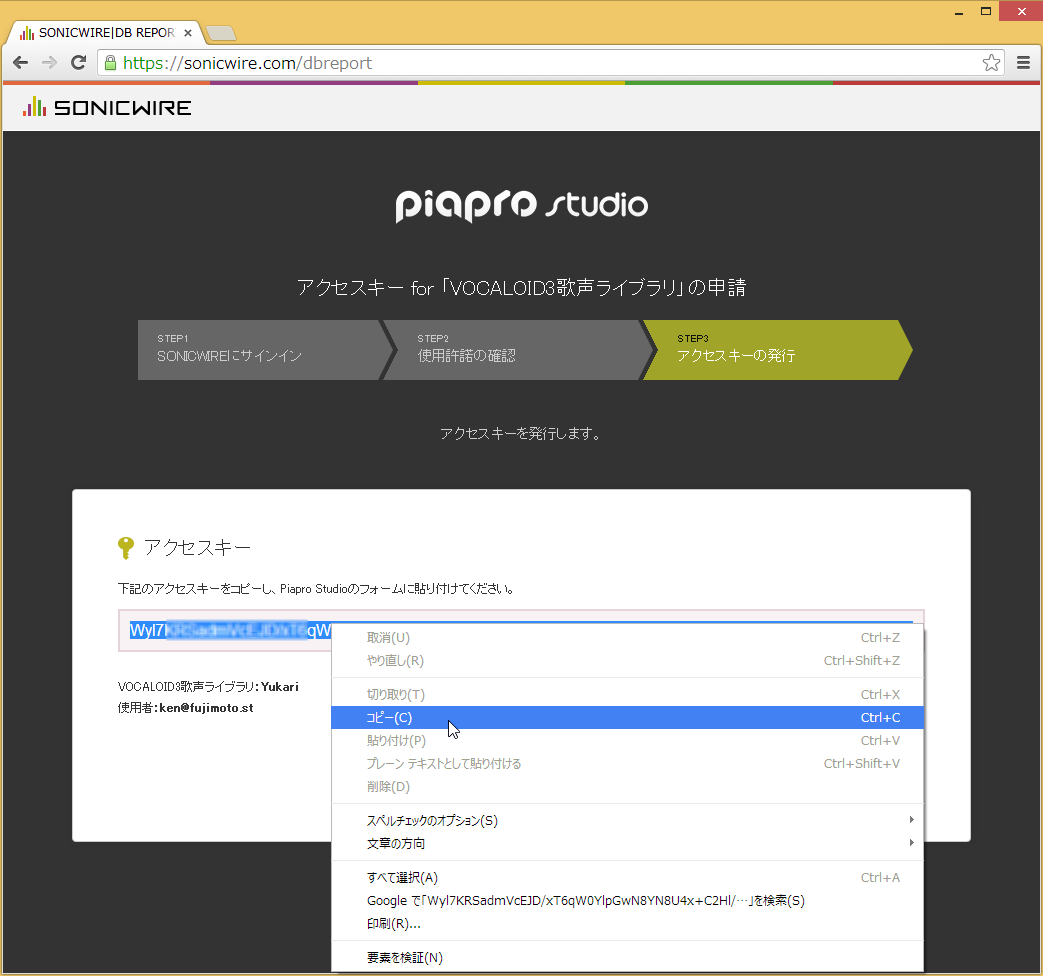Image resolution: width=1043 pixels, height=976 pixels.
Task: Choose プレーン テキストとして貼り付ける
Action: point(627,763)
